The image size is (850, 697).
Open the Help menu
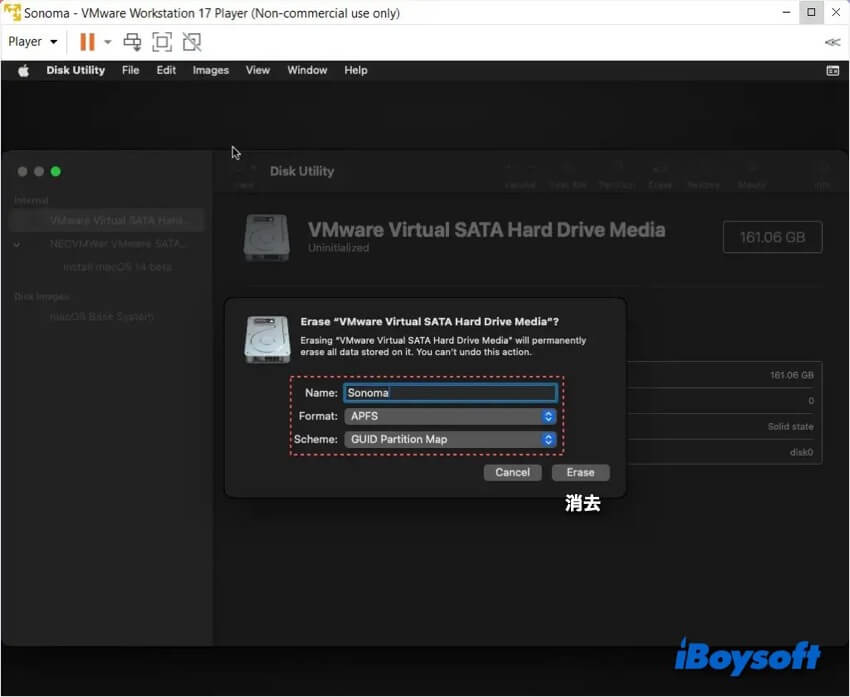(356, 70)
